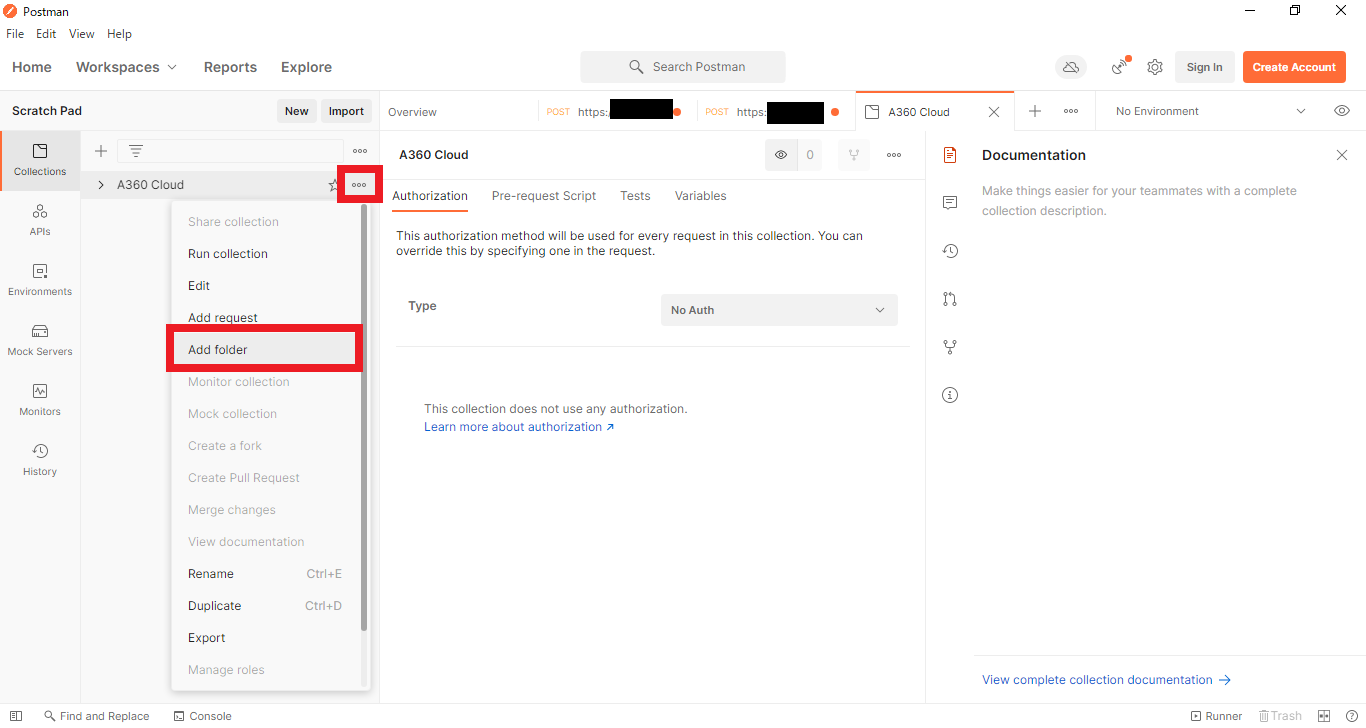Open the Forks icon in right rail
Screen dimensions: 1366x728
[950, 347]
